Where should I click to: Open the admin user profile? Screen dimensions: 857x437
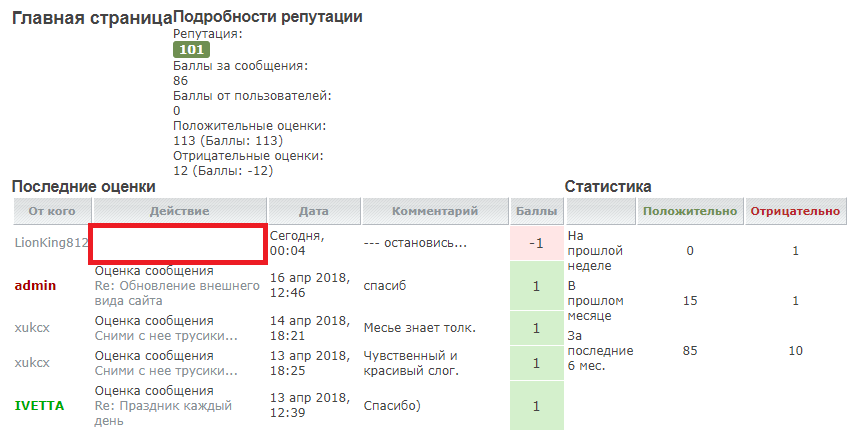pyautogui.click(x=35, y=285)
